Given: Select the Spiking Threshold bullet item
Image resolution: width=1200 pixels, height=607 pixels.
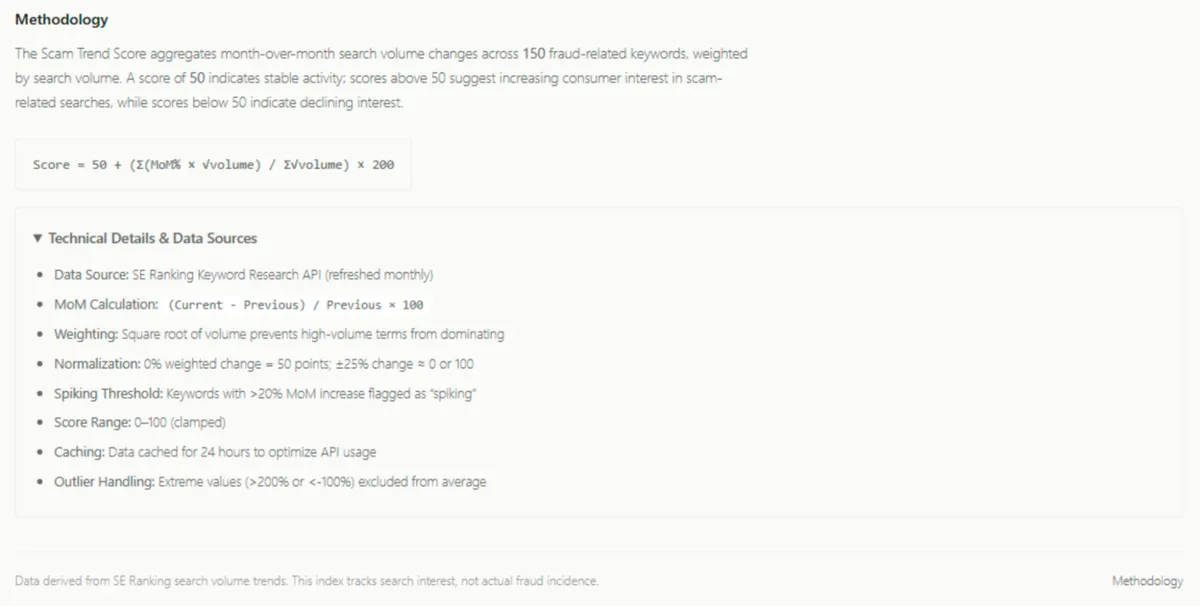Looking at the screenshot, I should click(265, 393).
